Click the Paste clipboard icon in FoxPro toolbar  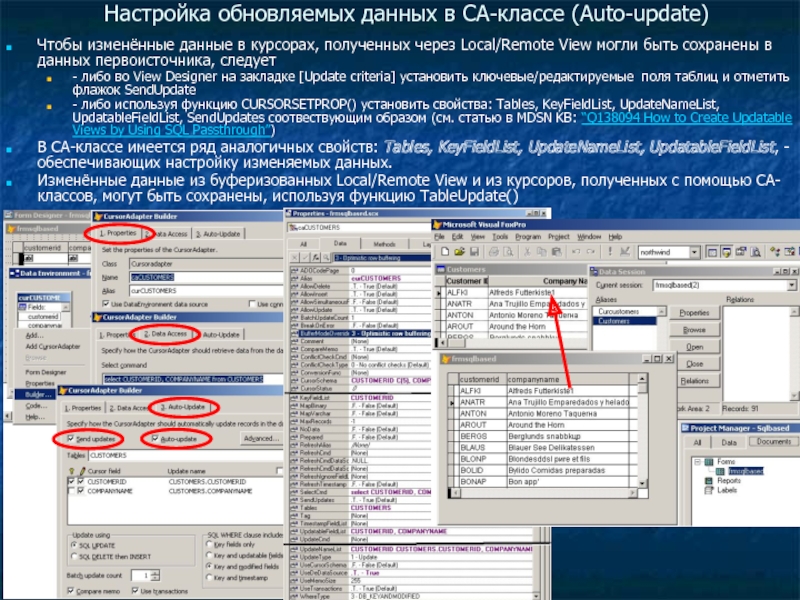coord(557,252)
